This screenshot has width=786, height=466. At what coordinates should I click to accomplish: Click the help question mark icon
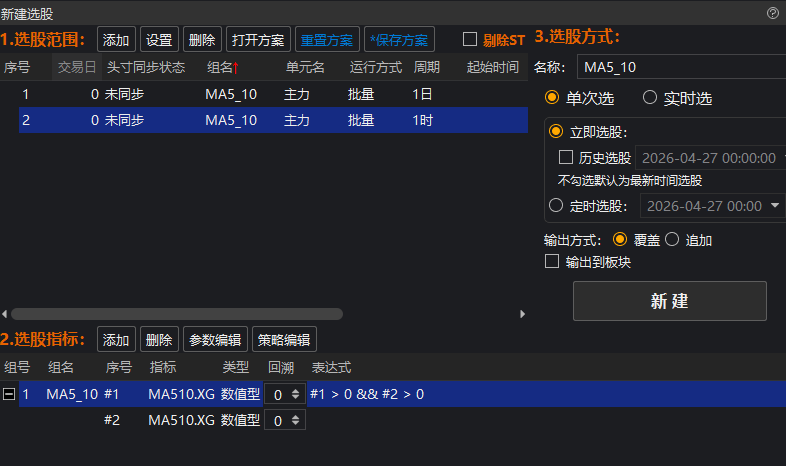772,13
